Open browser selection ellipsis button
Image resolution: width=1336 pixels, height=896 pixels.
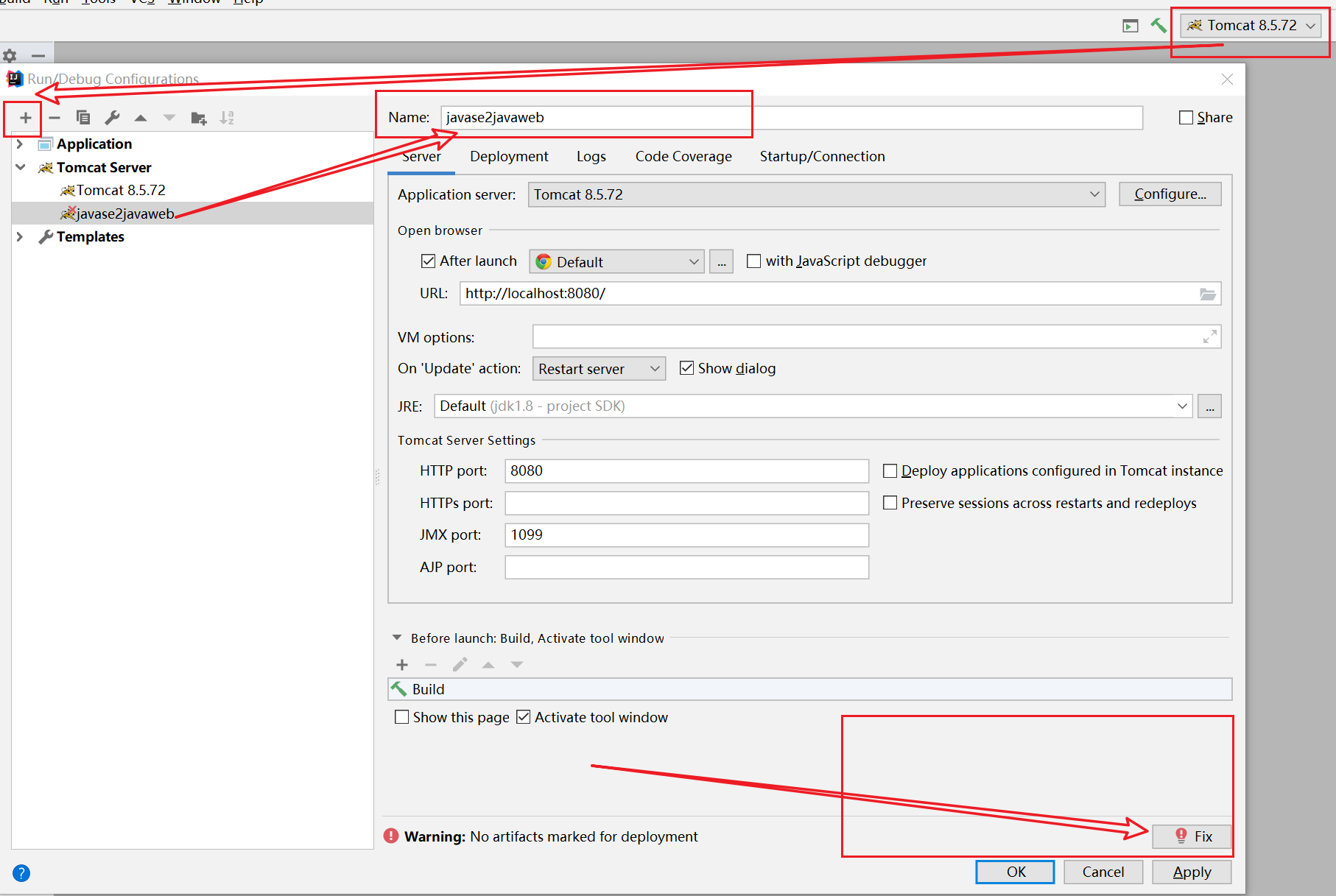722,261
